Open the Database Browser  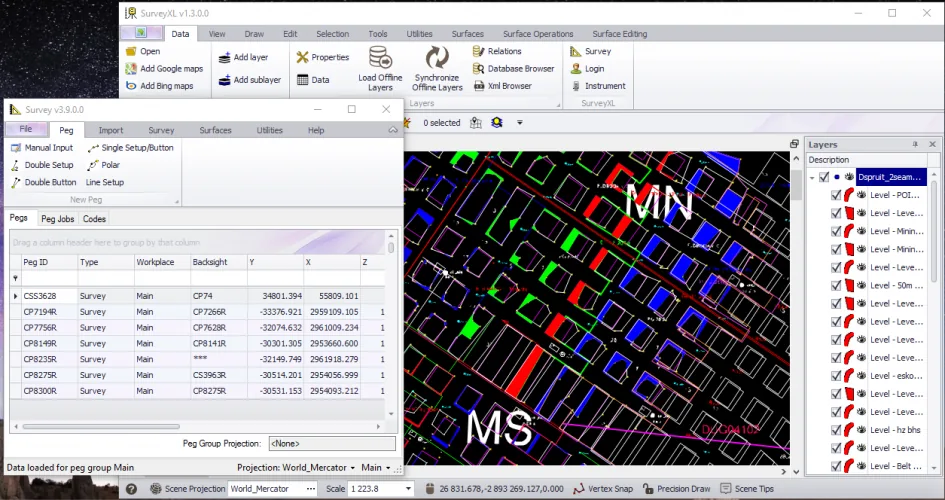tap(513, 69)
